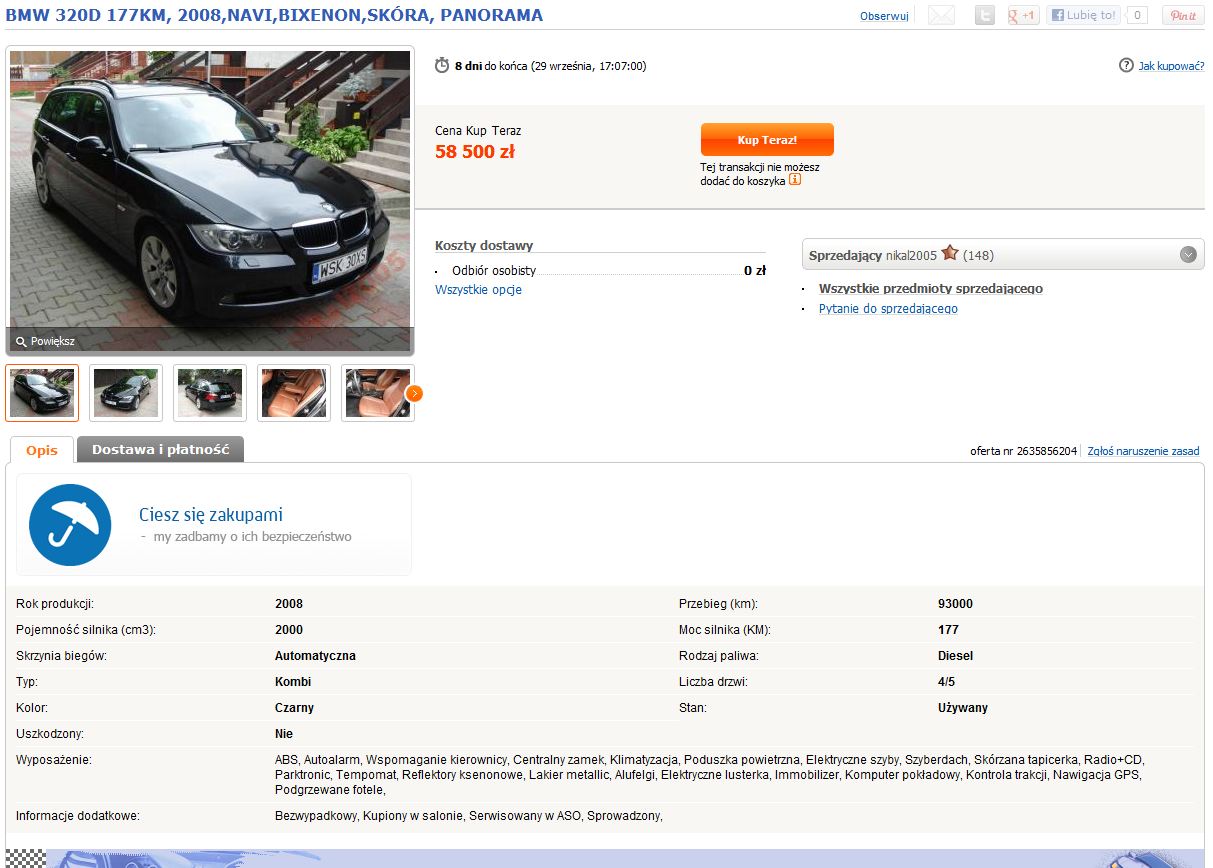
Task: Open Pytanie do sprzedającego link
Action: [888, 309]
